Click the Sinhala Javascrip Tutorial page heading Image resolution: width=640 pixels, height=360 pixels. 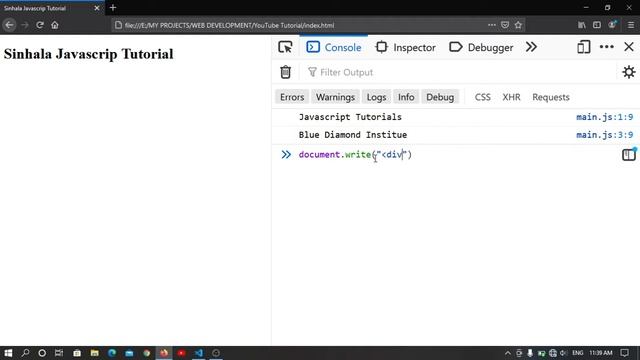click(x=89, y=54)
